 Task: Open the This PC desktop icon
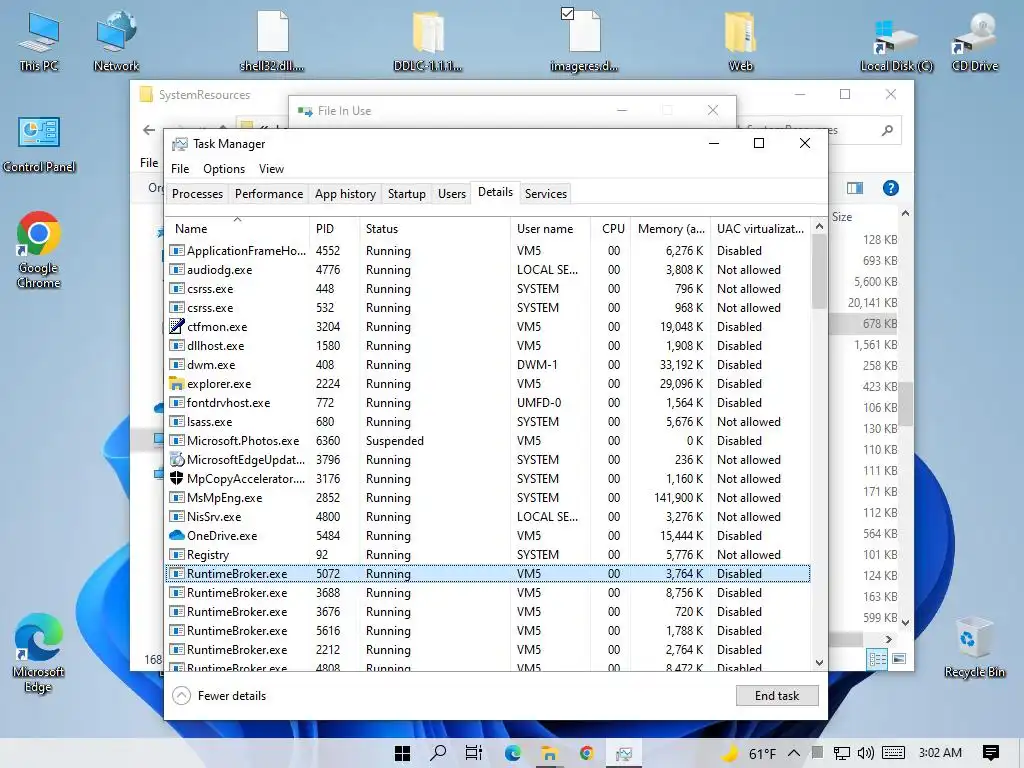pyautogui.click(x=39, y=40)
